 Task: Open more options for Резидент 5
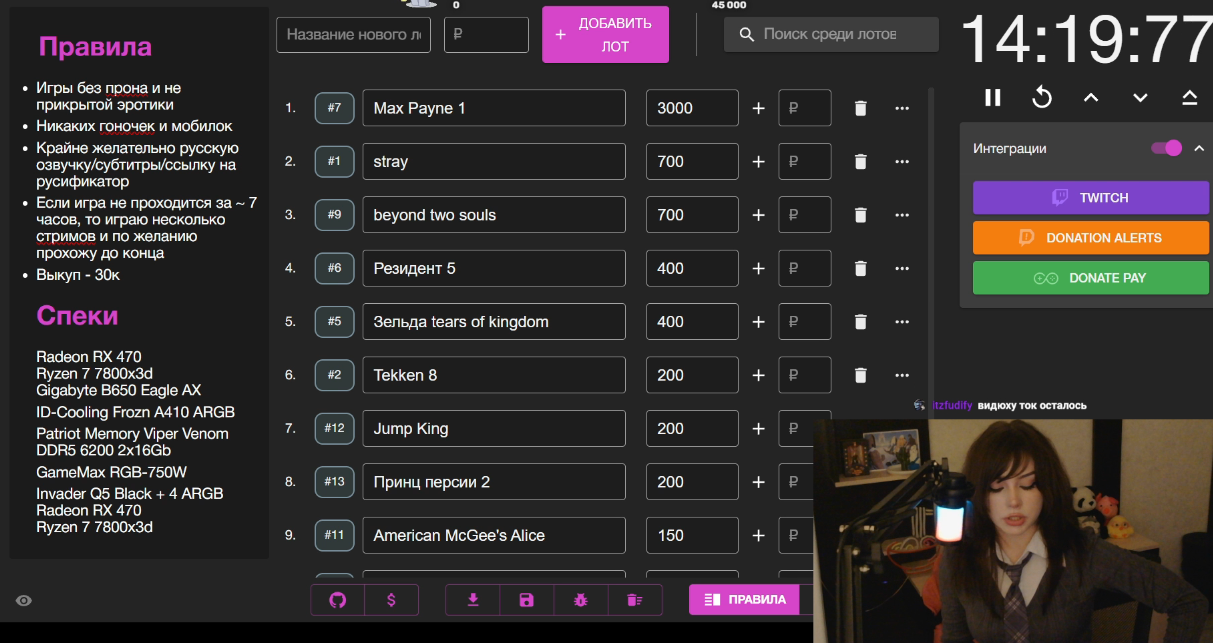tap(902, 268)
